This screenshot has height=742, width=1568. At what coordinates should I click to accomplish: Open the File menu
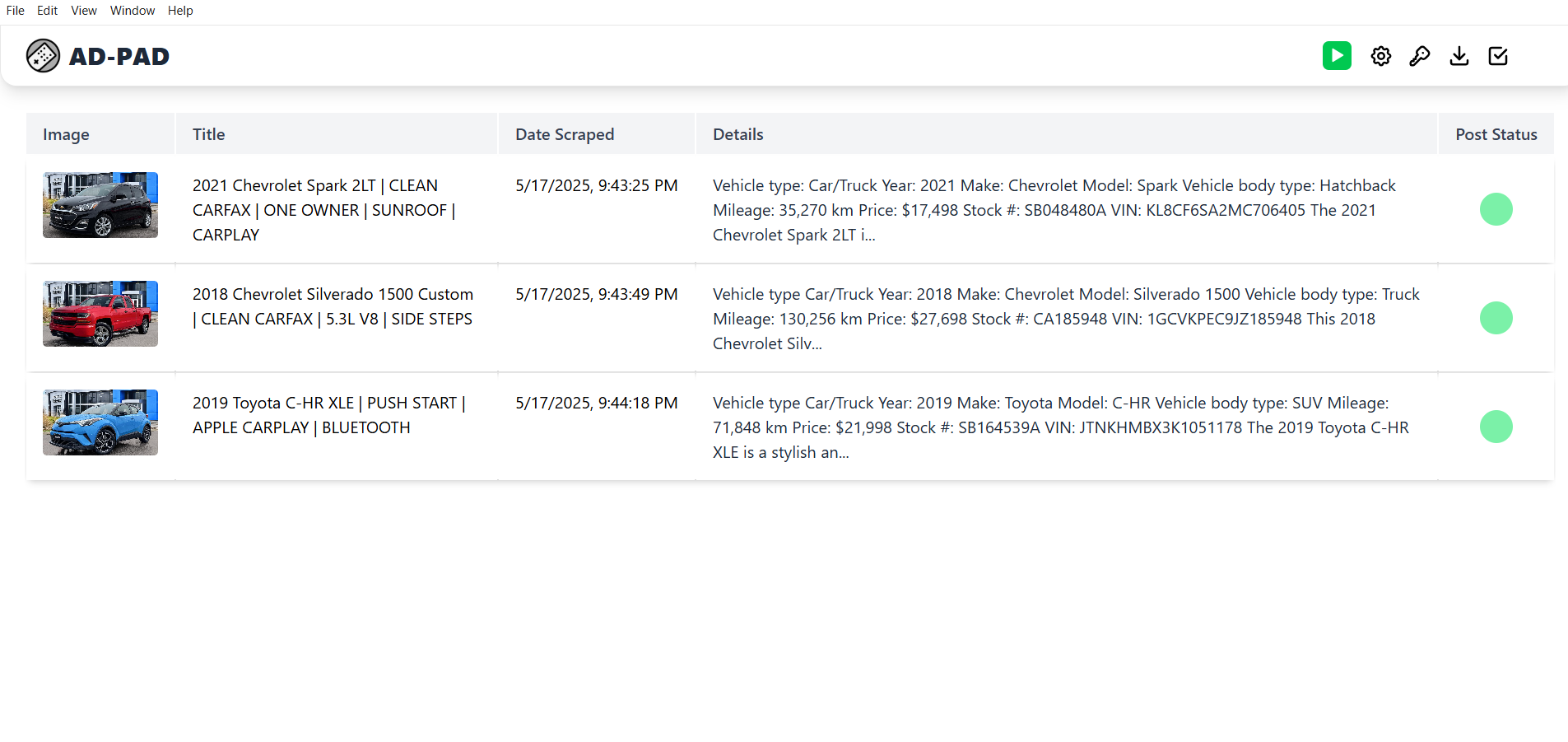click(x=16, y=11)
